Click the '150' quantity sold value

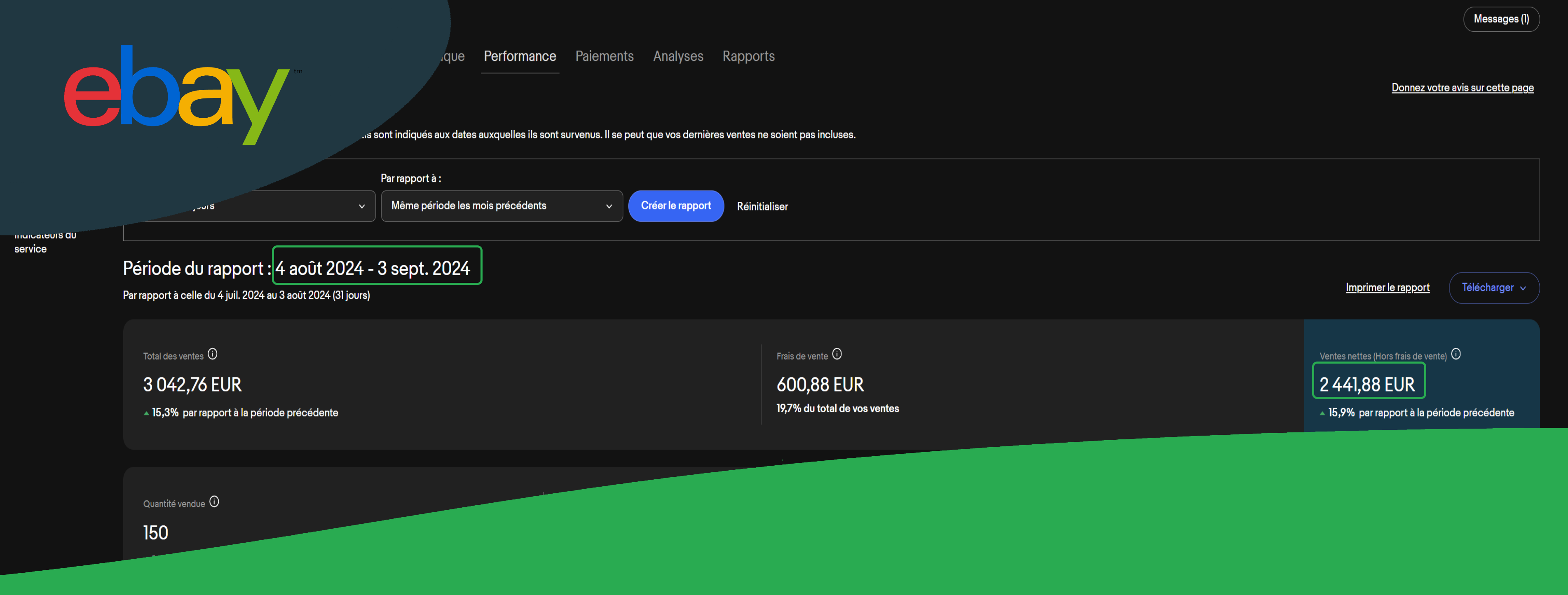tap(155, 532)
